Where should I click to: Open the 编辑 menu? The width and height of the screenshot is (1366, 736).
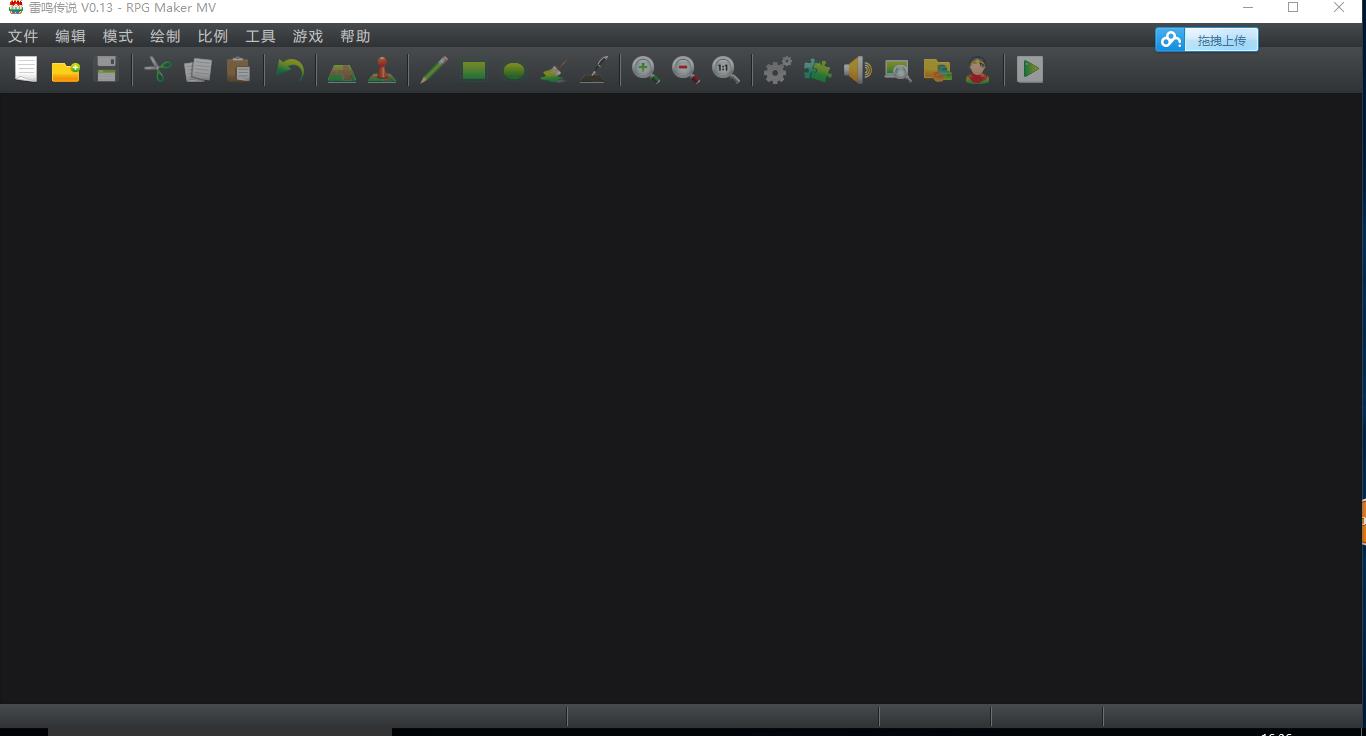click(x=70, y=36)
